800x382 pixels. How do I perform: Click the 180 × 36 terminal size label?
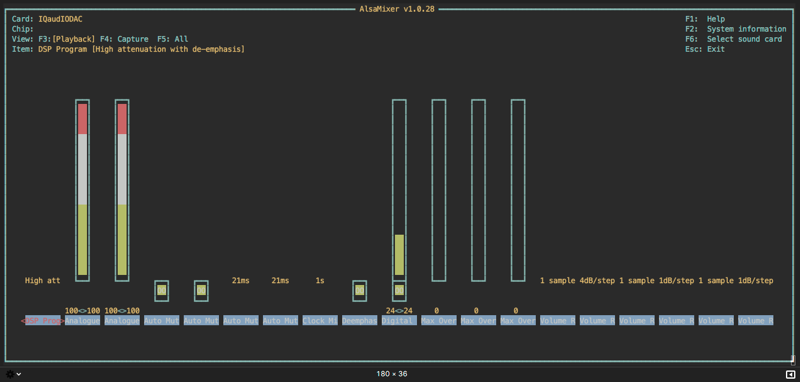(392, 374)
